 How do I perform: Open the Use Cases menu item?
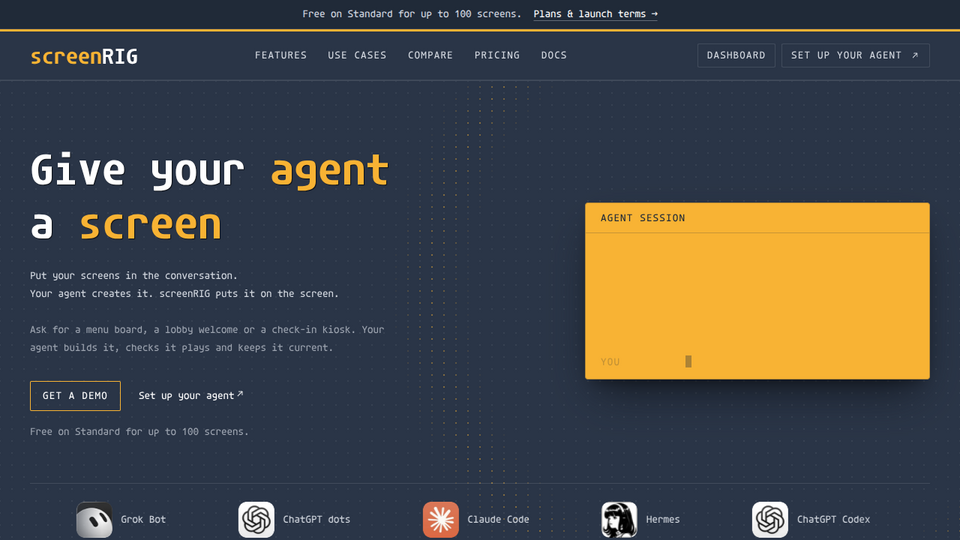[x=357, y=55]
